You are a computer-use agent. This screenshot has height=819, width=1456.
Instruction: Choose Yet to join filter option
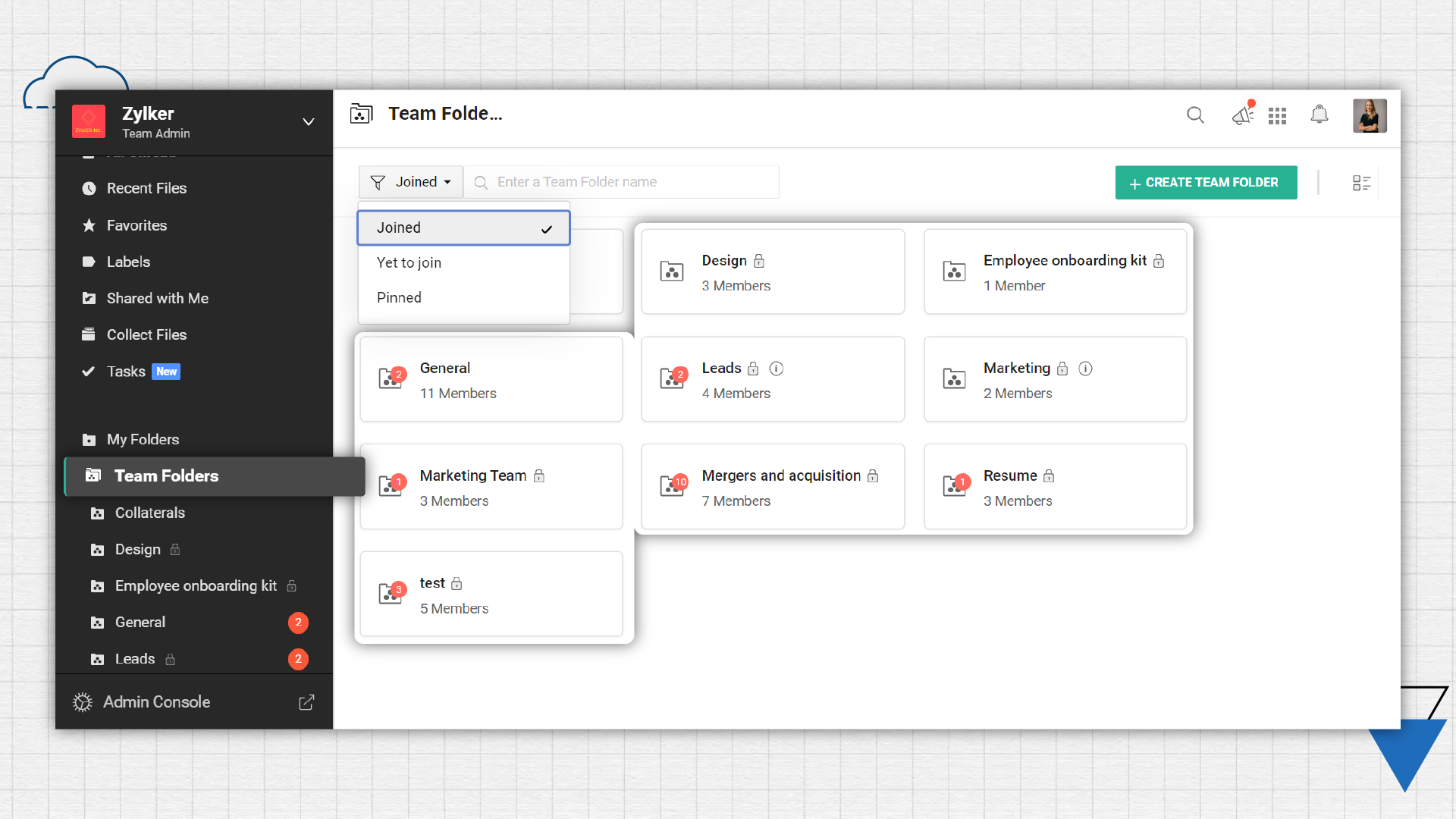(409, 262)
